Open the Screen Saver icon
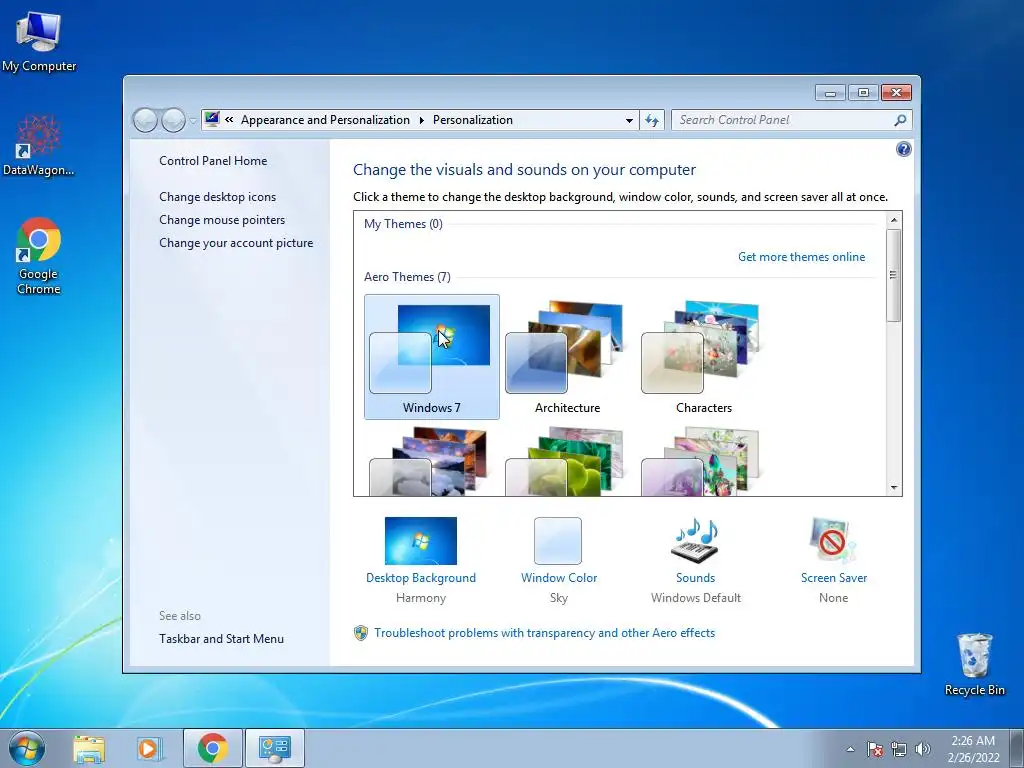Image resolution: width=1024 pixels, height=768 pixels. (833, 541)
